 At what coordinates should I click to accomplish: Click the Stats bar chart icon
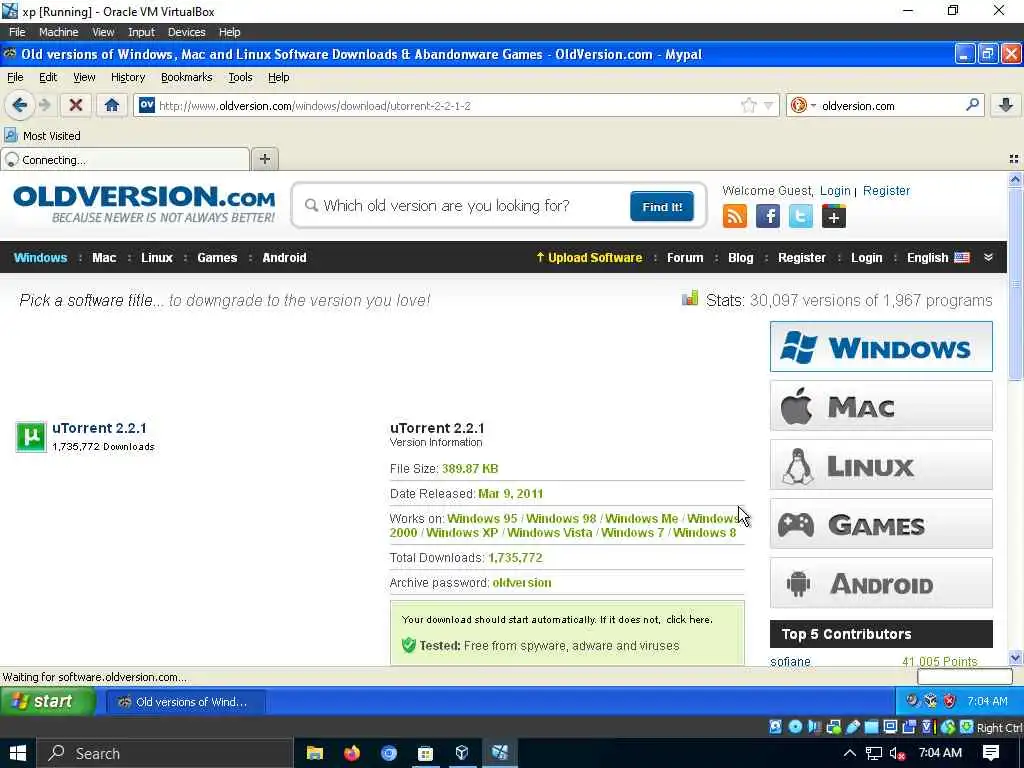coord(690,298)
